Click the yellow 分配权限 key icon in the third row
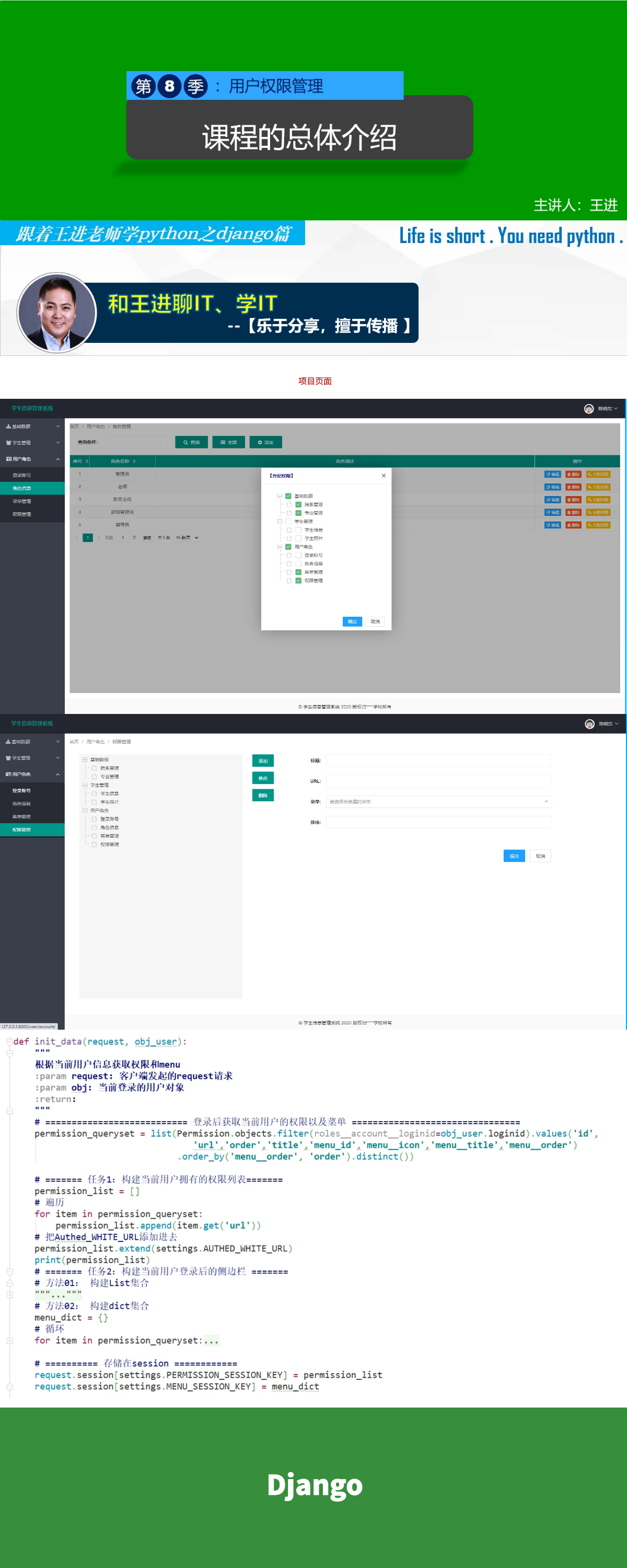The width and height of the screenshot is (627, 1568). [x=598, y=499]
